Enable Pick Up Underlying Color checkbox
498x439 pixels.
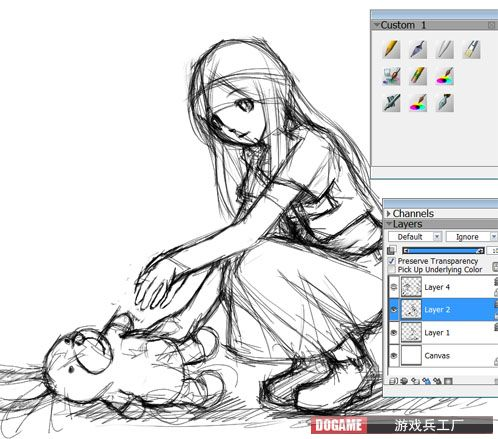pos(392,269)
